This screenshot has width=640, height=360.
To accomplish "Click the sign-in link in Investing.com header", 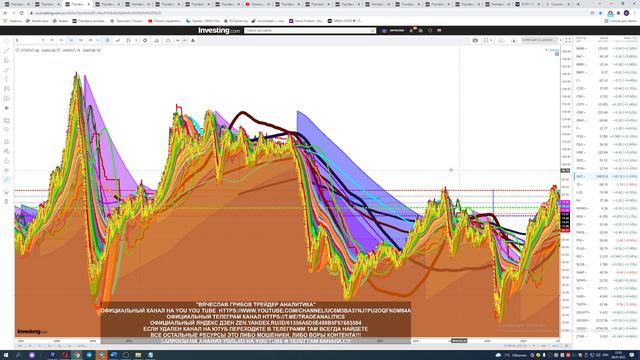I will tap(397, 30).
